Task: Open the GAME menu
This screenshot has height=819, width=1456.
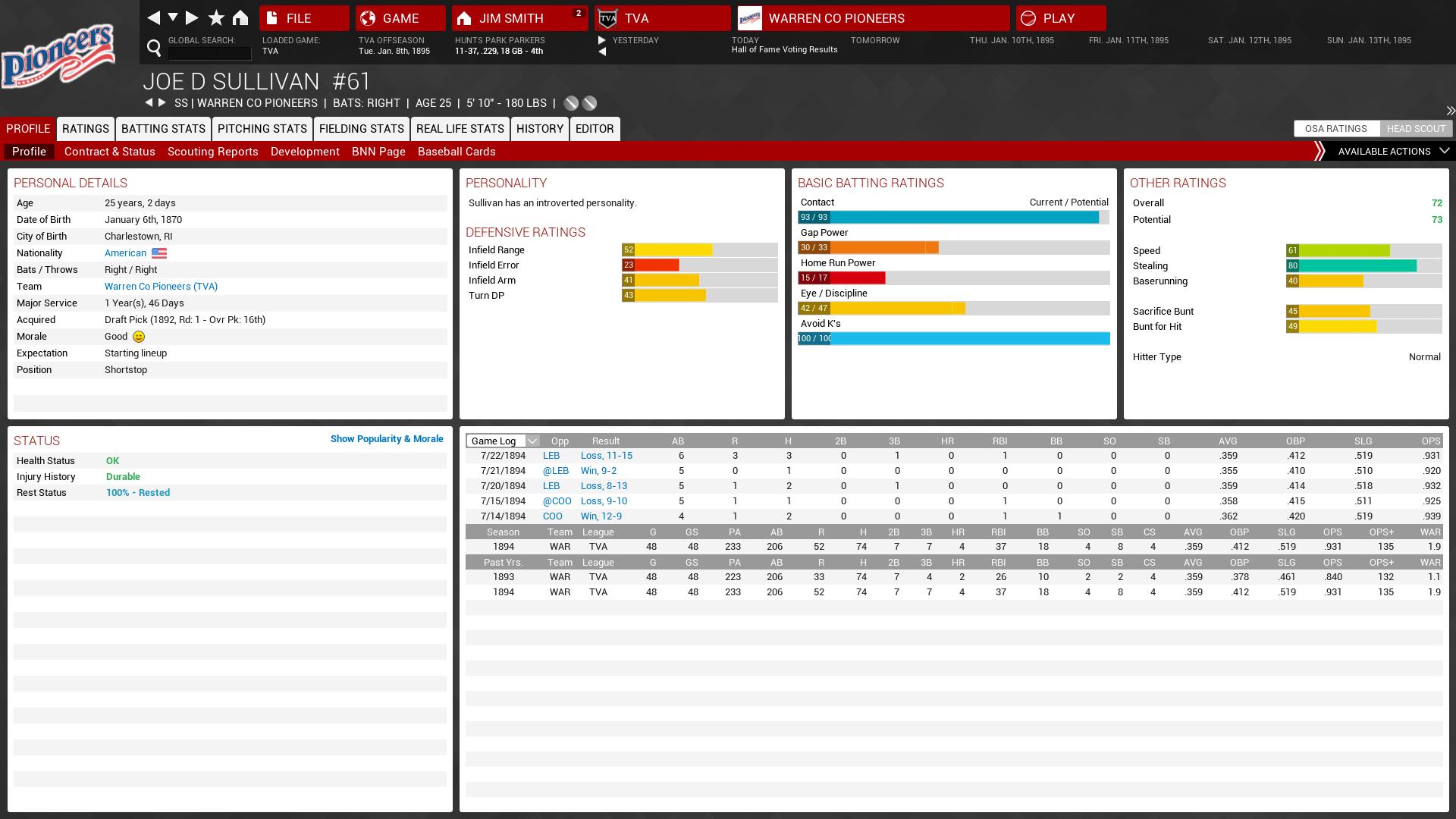Action: point(400,18)
